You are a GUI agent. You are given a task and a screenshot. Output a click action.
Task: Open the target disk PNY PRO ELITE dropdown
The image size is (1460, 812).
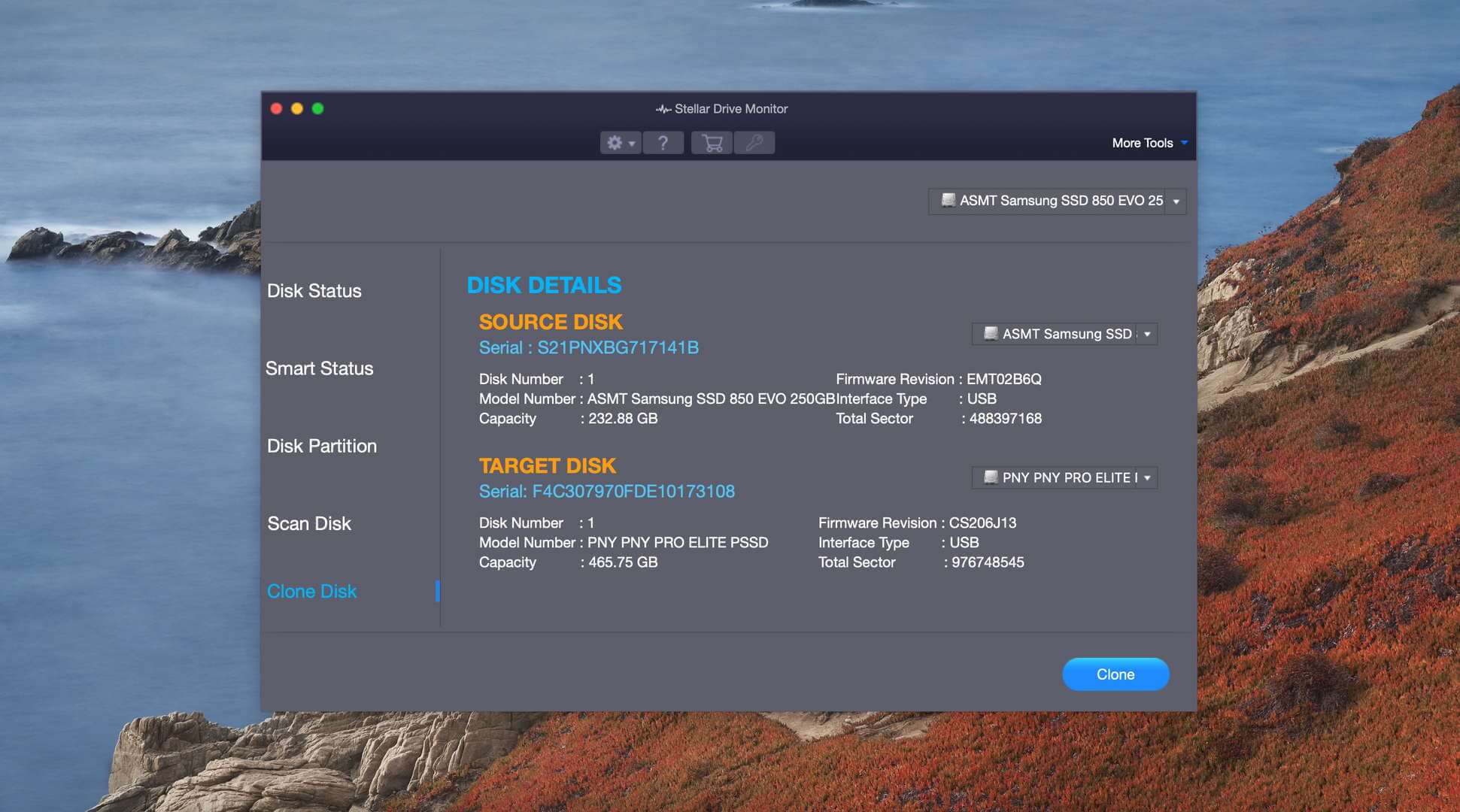[x=1064, y=477]
